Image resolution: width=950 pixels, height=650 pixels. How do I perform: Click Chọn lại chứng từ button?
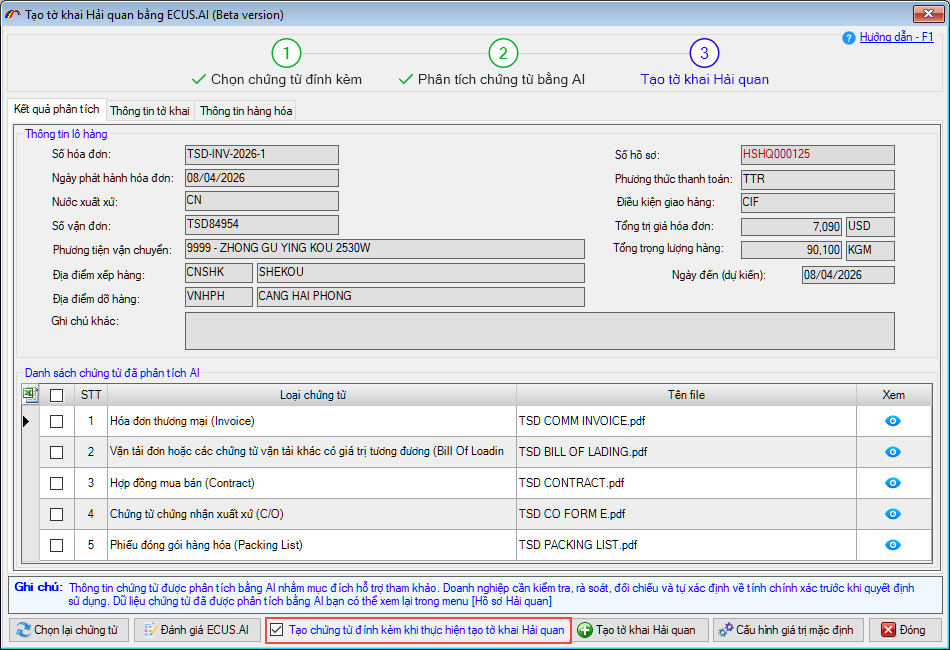[x=69, y=630]
